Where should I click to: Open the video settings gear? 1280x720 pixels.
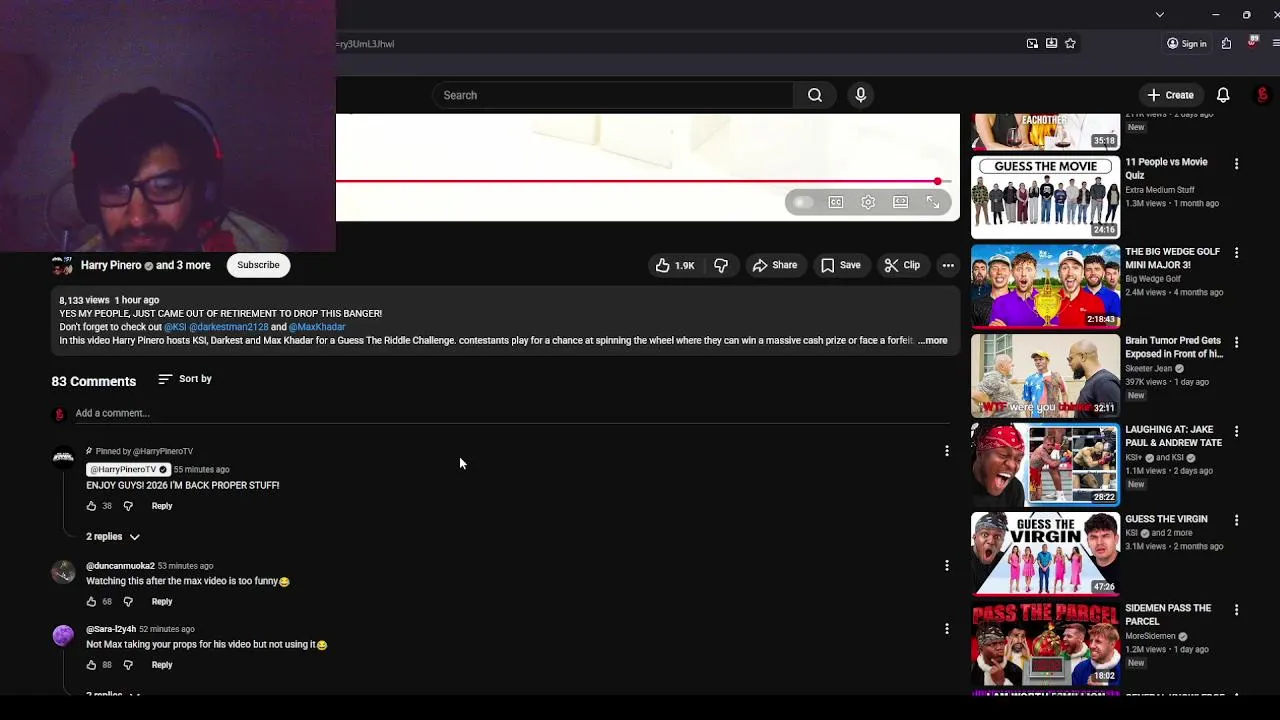click(x=868, y=202)
